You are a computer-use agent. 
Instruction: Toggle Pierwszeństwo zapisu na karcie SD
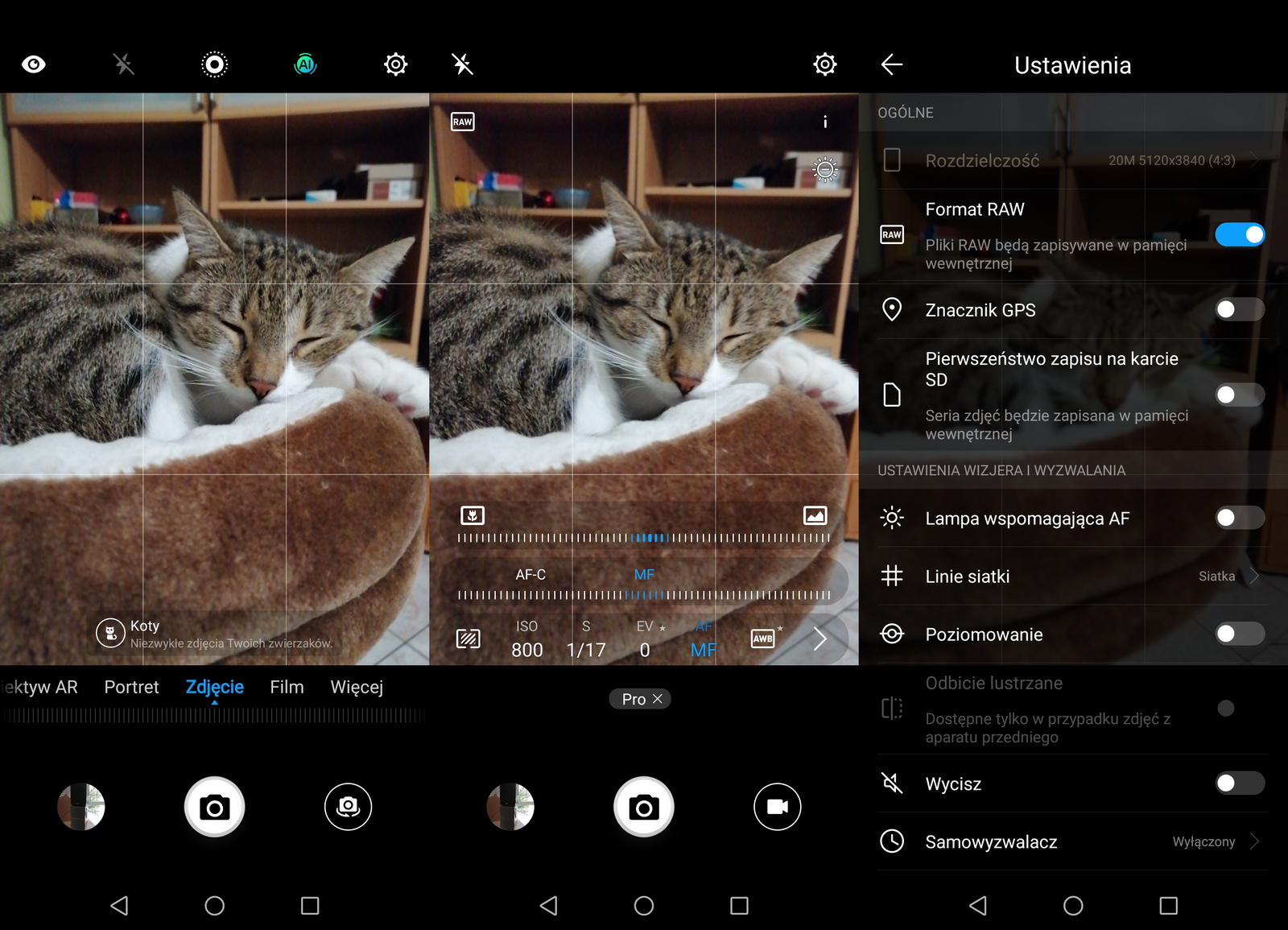click(1240, 395)
